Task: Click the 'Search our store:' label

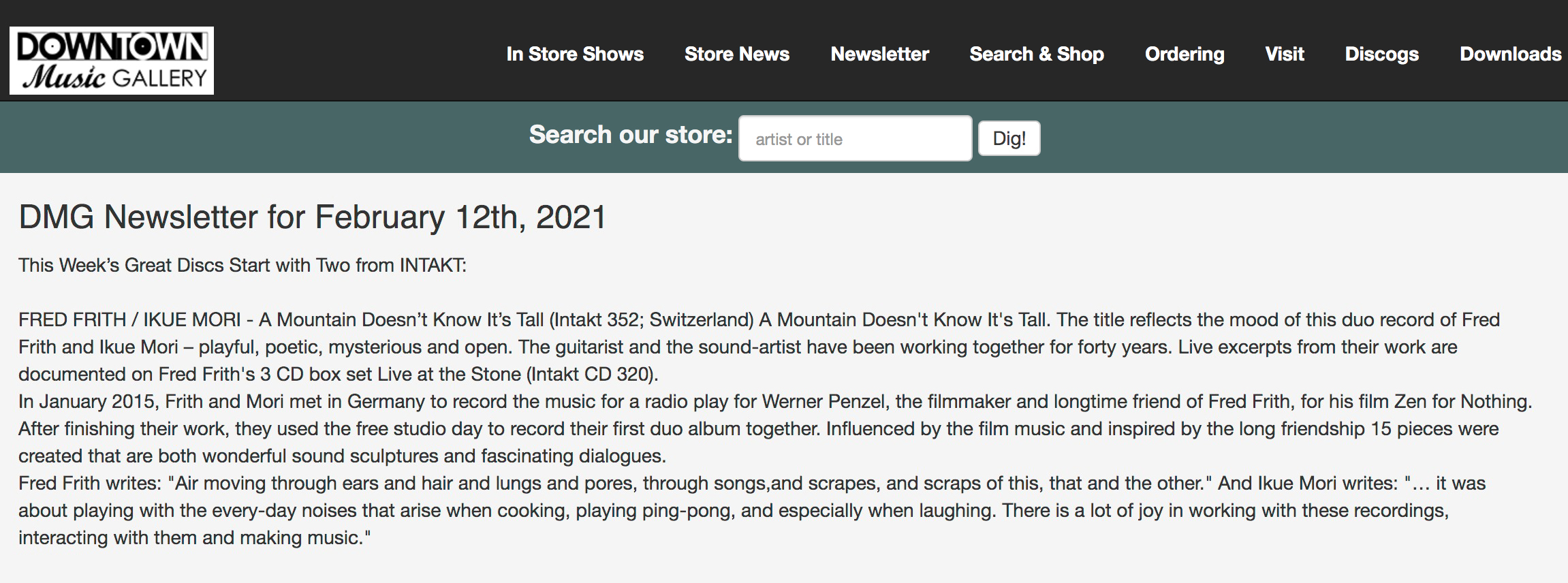Action: [630, 135]
